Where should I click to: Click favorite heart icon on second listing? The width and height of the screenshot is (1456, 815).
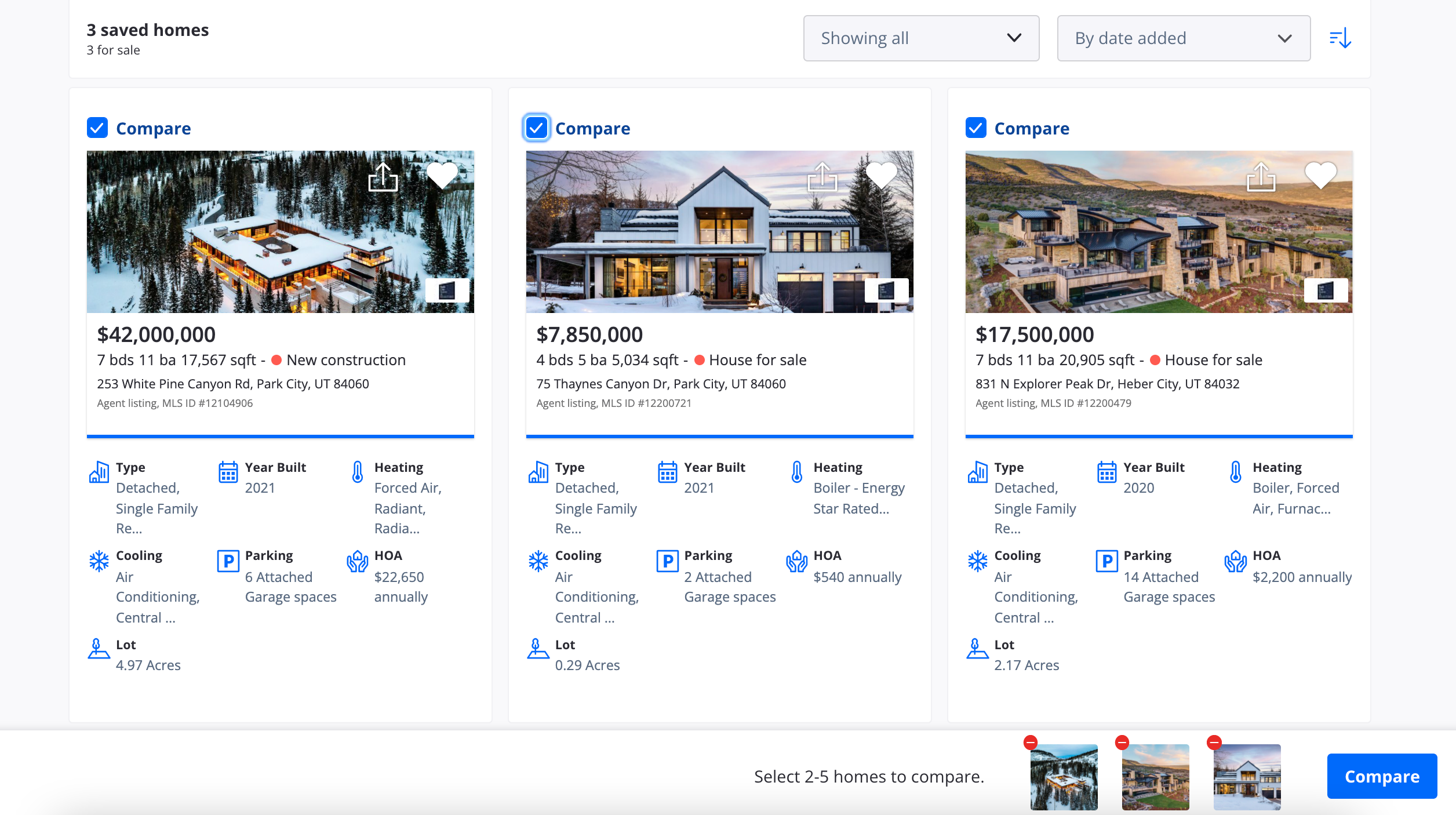point(881,175)
